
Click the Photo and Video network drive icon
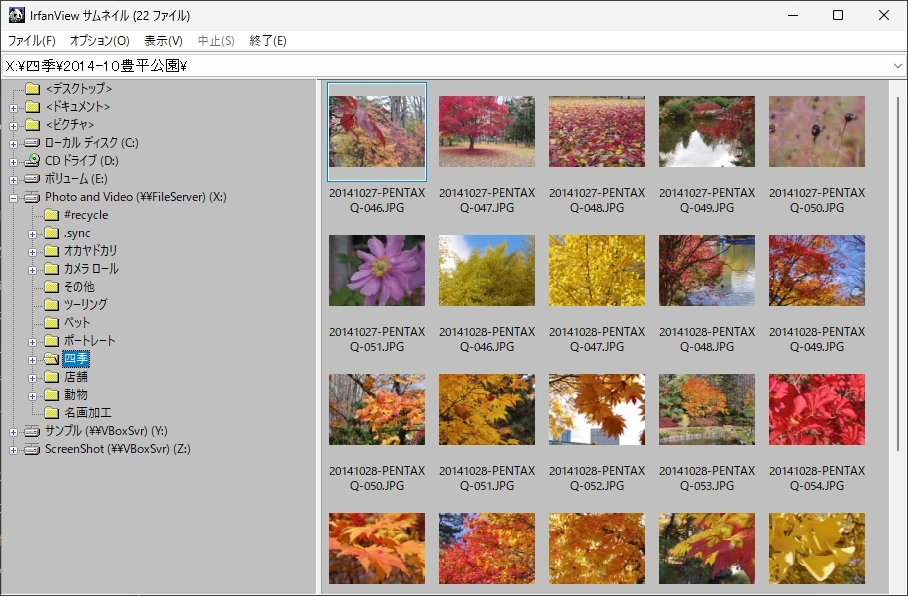point(32,198)
